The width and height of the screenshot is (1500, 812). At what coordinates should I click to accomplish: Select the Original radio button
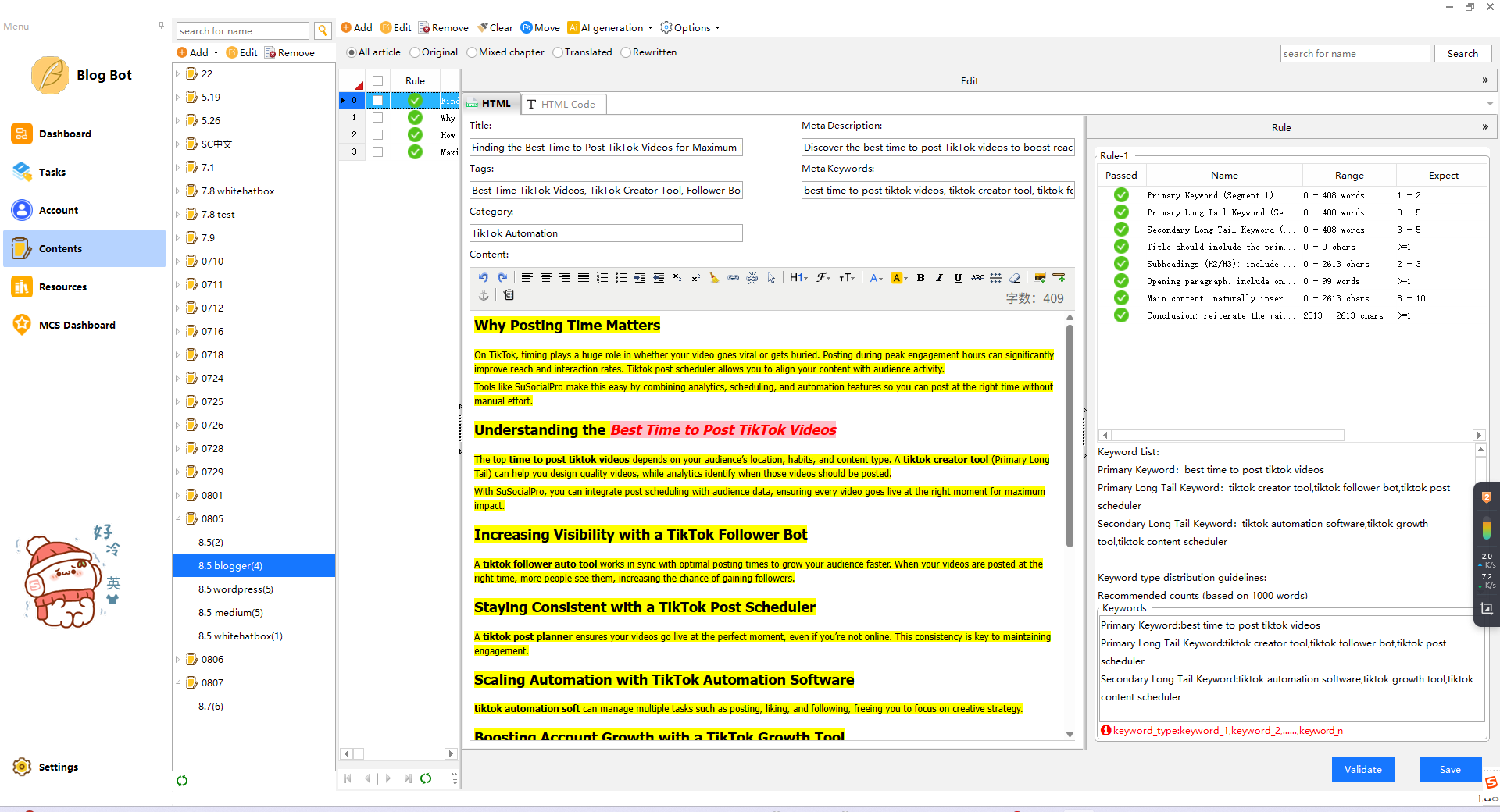415,52
